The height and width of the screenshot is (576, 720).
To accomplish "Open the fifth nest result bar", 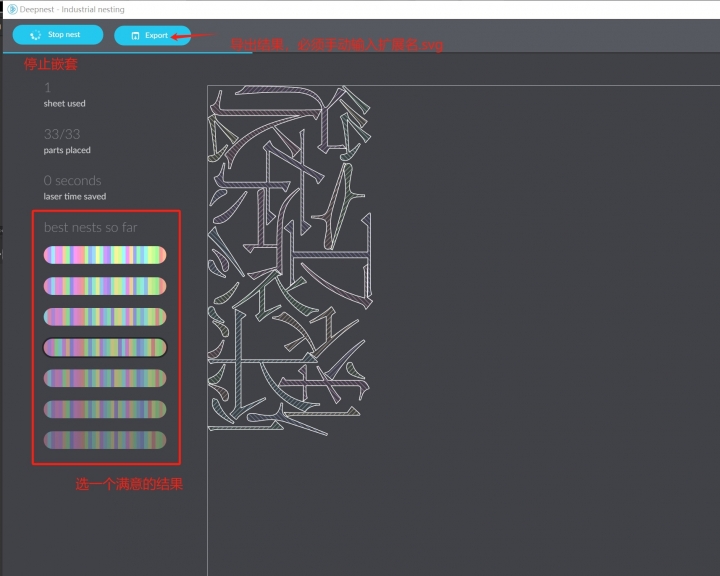I will coord(104,378).
